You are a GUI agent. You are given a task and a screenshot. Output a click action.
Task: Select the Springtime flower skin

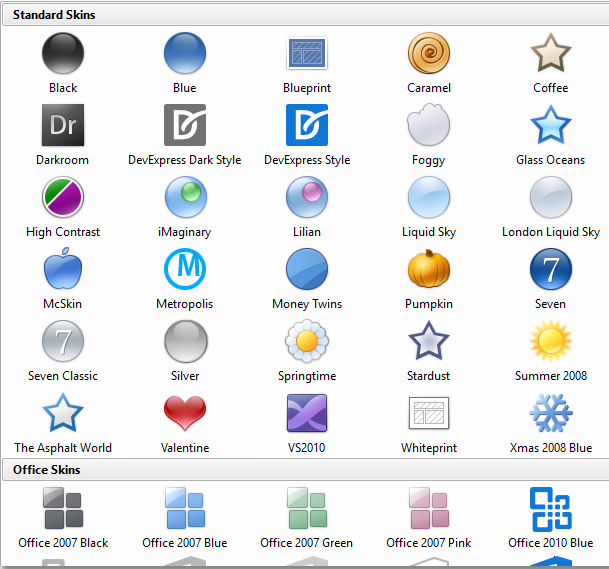coord(307,341)
